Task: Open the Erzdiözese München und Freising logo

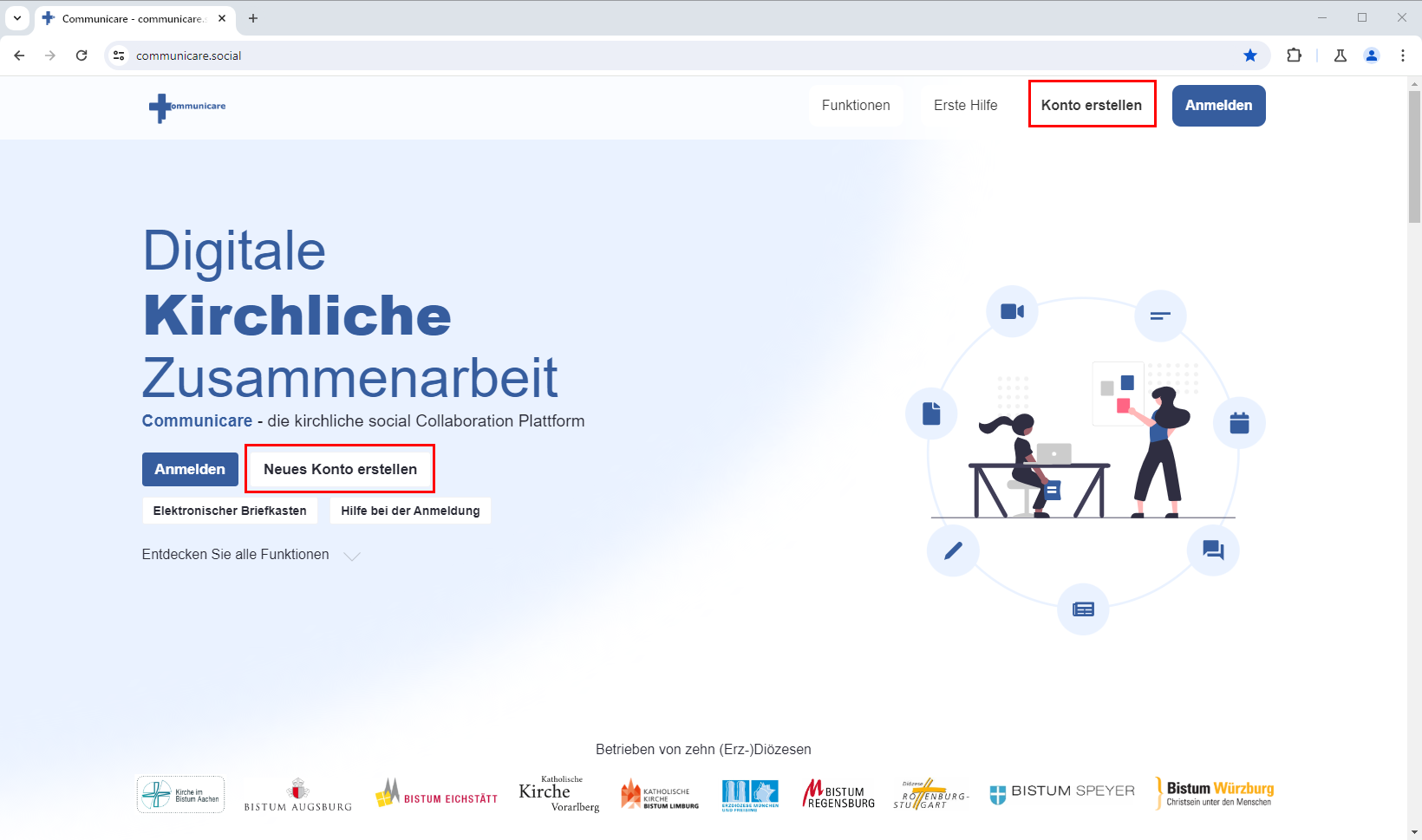Action: tap(750, 795)
